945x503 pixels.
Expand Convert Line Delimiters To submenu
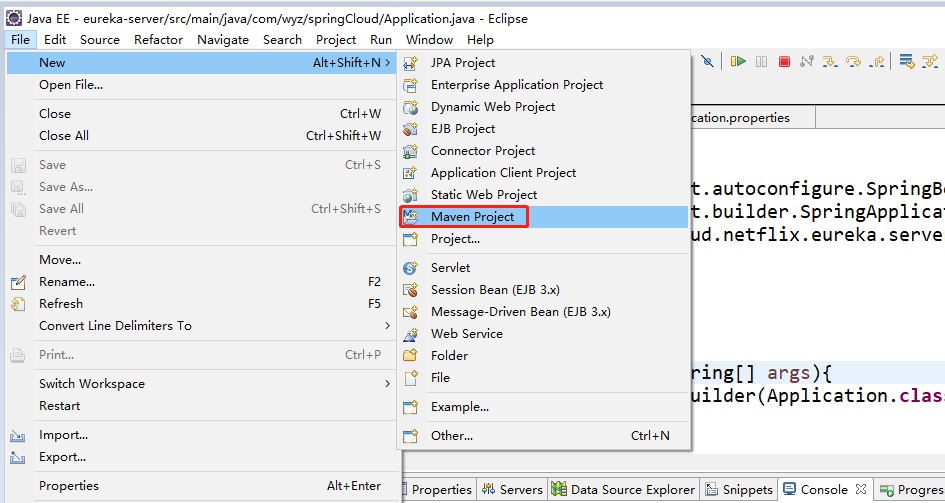point(388,326)
